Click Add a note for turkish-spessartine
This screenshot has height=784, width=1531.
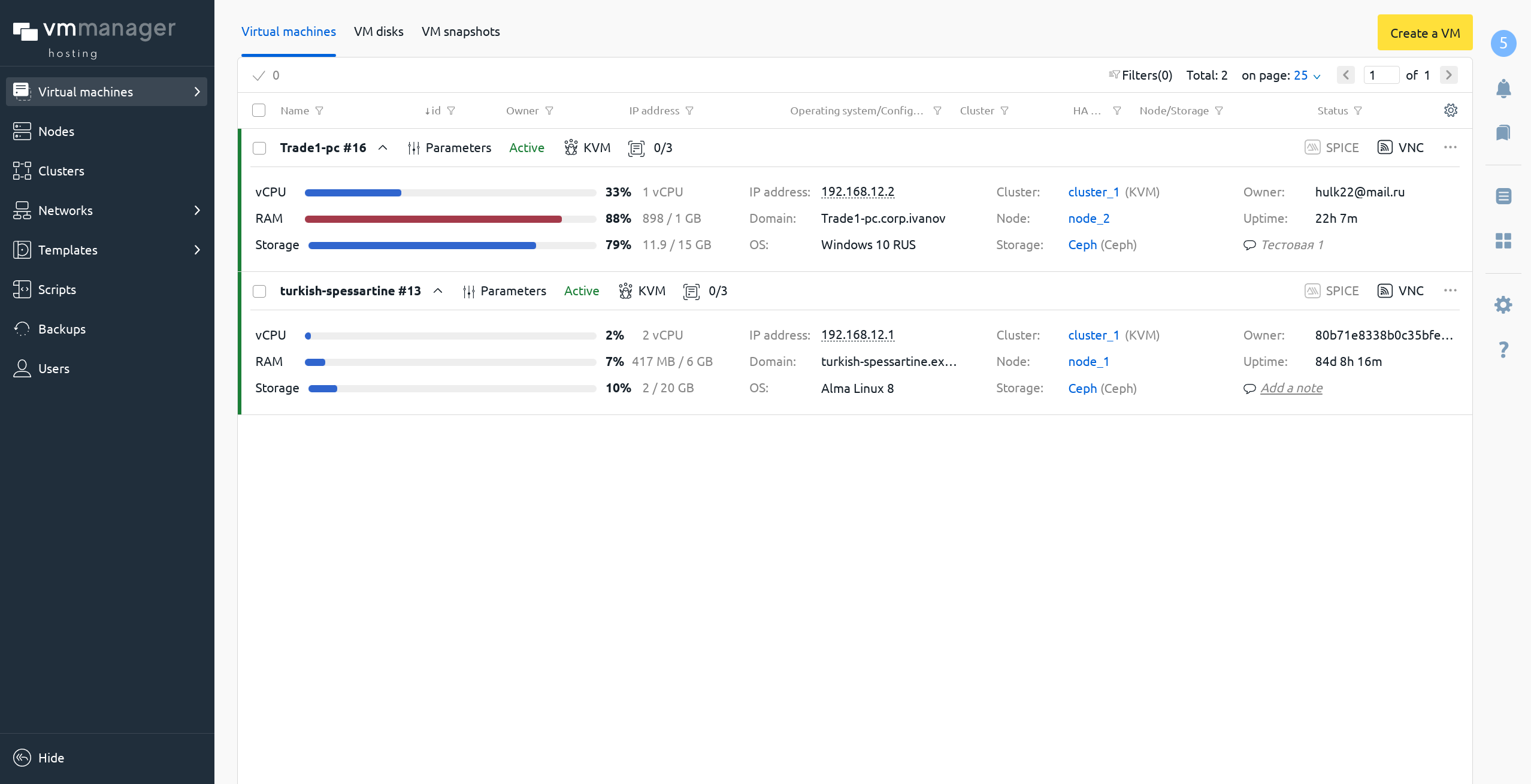coord(1292,388)
